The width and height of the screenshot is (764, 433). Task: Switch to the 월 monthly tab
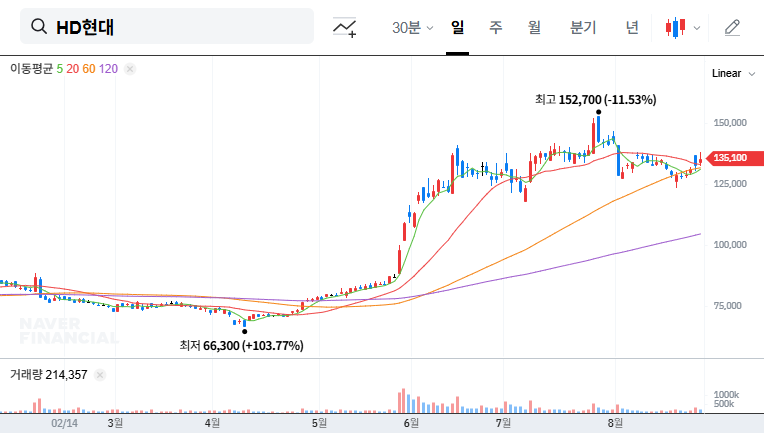[x=534, y=27]
